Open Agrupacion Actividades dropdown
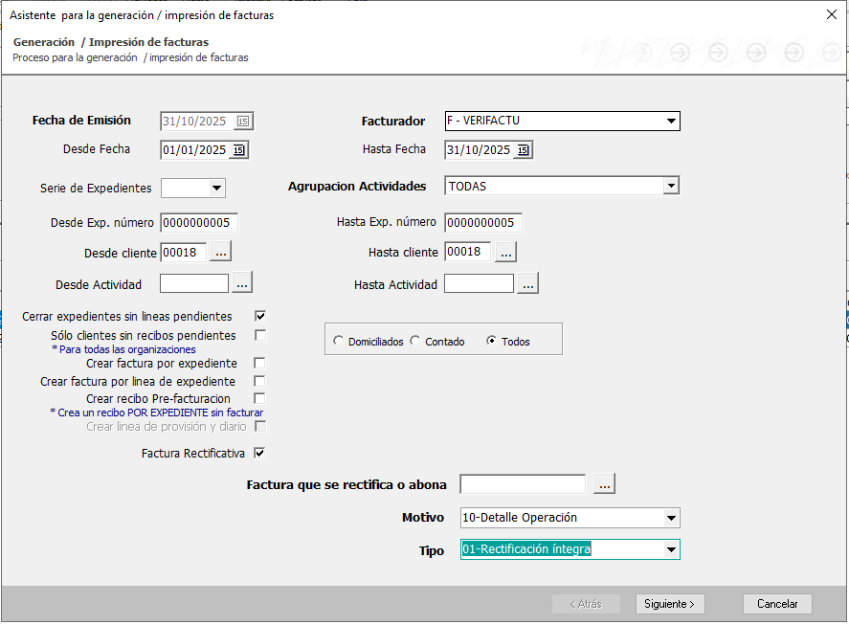Screen dimensions: 849x624 coord(671,186)
